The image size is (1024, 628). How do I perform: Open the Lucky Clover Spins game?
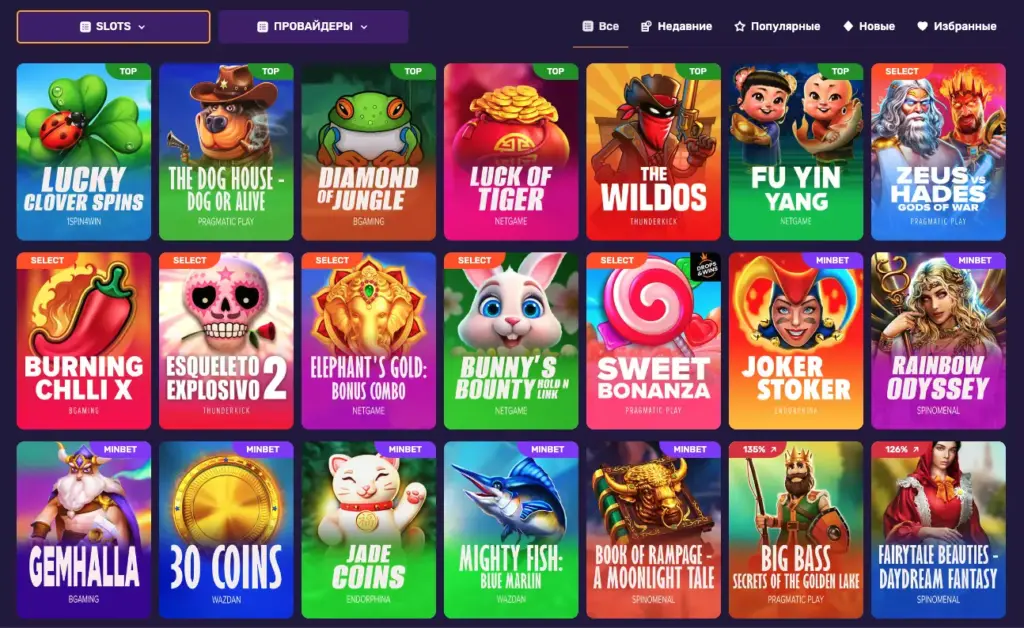click(84, 151)
